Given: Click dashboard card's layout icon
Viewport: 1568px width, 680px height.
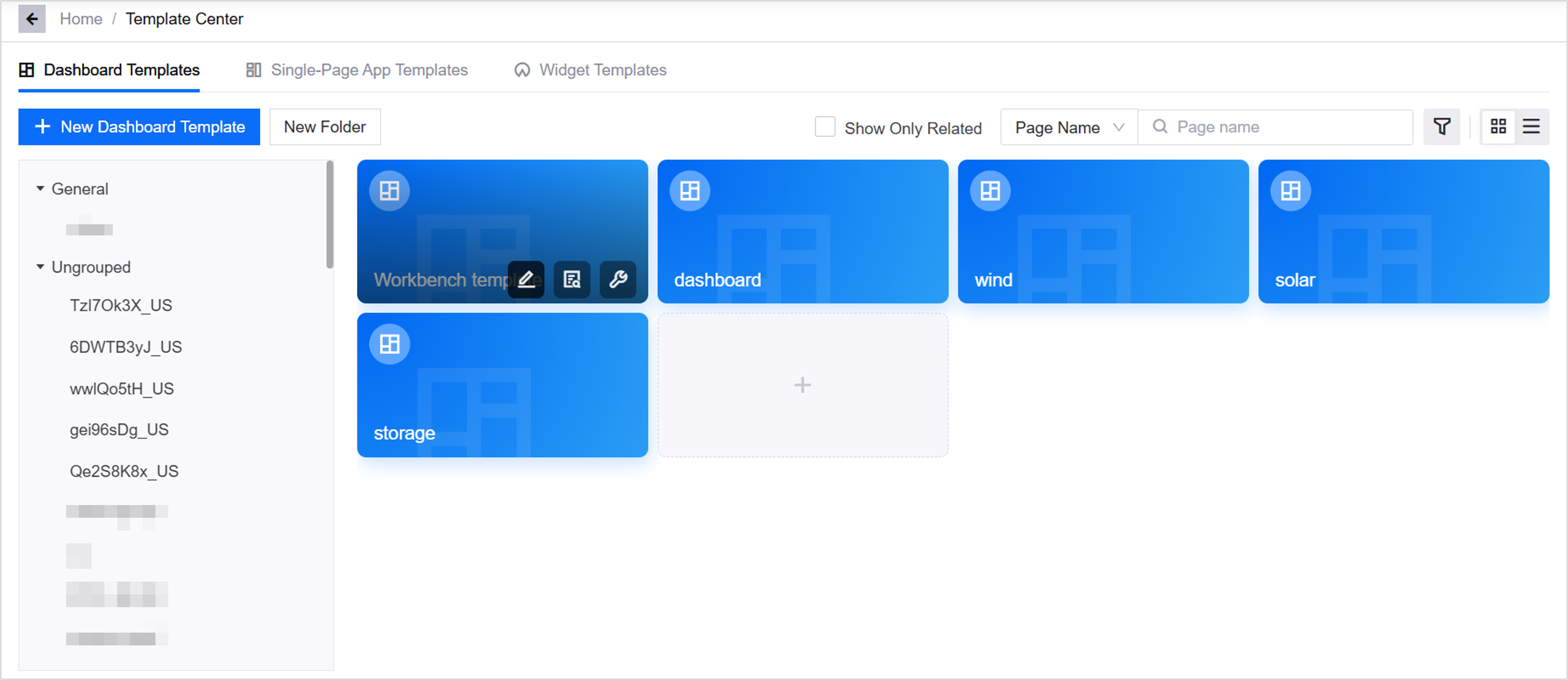Looking at the screenshot, I should click(690, 191).
